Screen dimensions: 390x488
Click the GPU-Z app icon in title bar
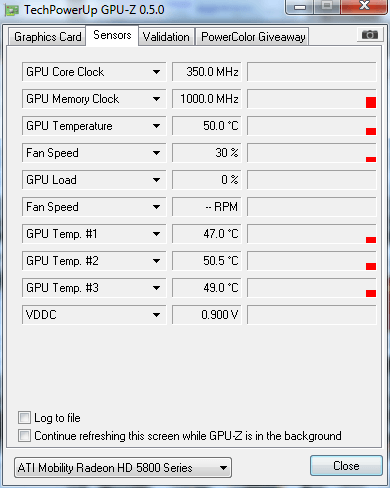[11, 10]
